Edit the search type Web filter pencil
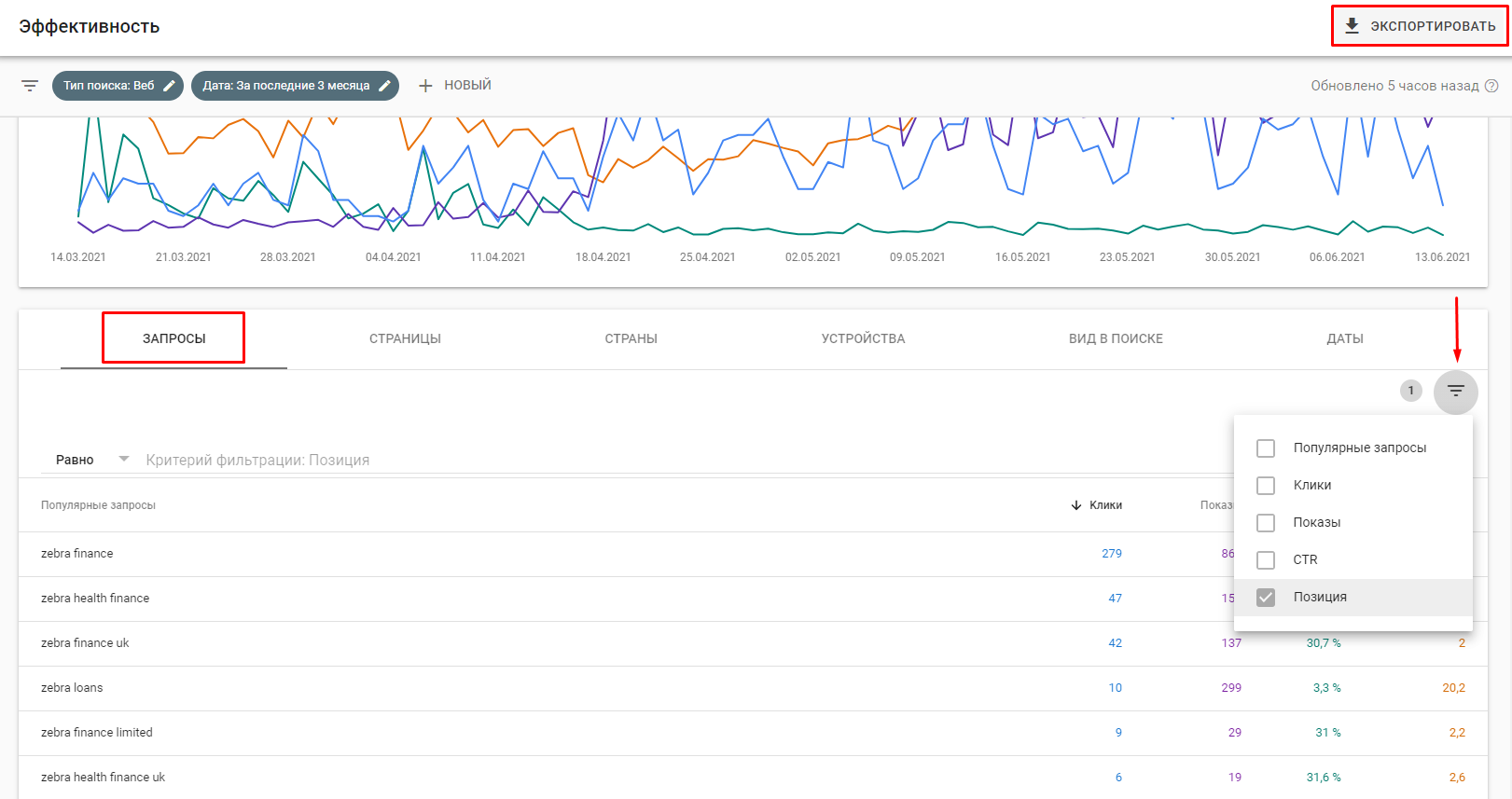This screenshot has height=799, width=1512. [x=169, y=86]
